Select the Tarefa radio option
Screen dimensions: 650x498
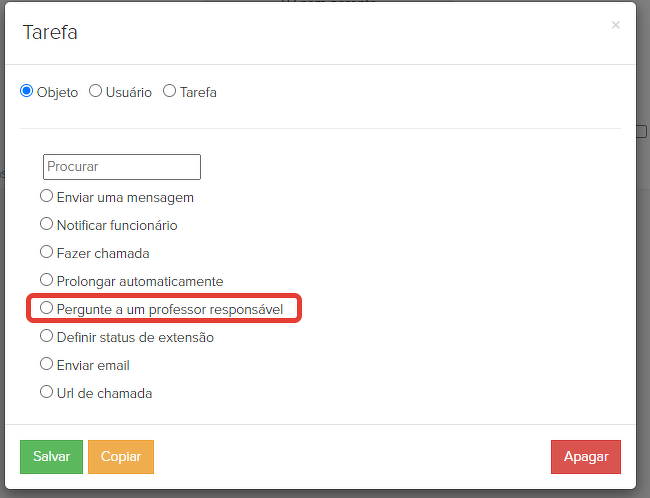169,91
